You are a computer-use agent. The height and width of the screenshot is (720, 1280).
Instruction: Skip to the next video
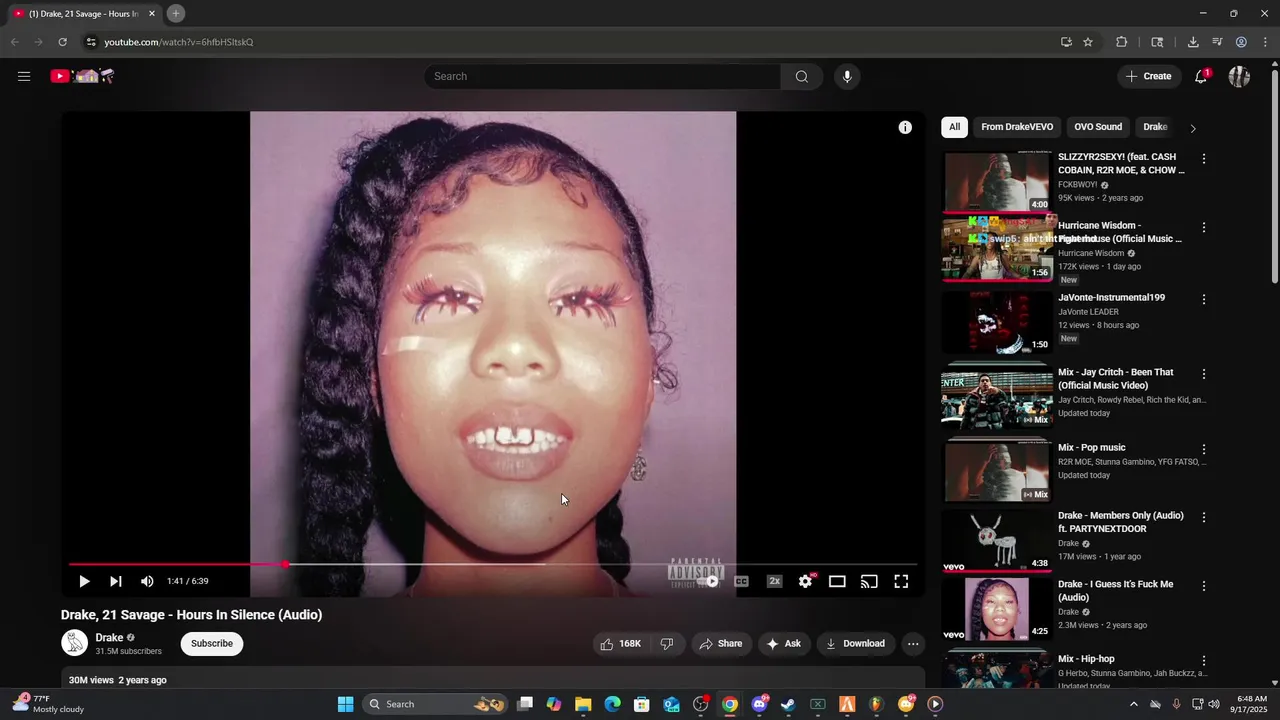tap(116, 581)
